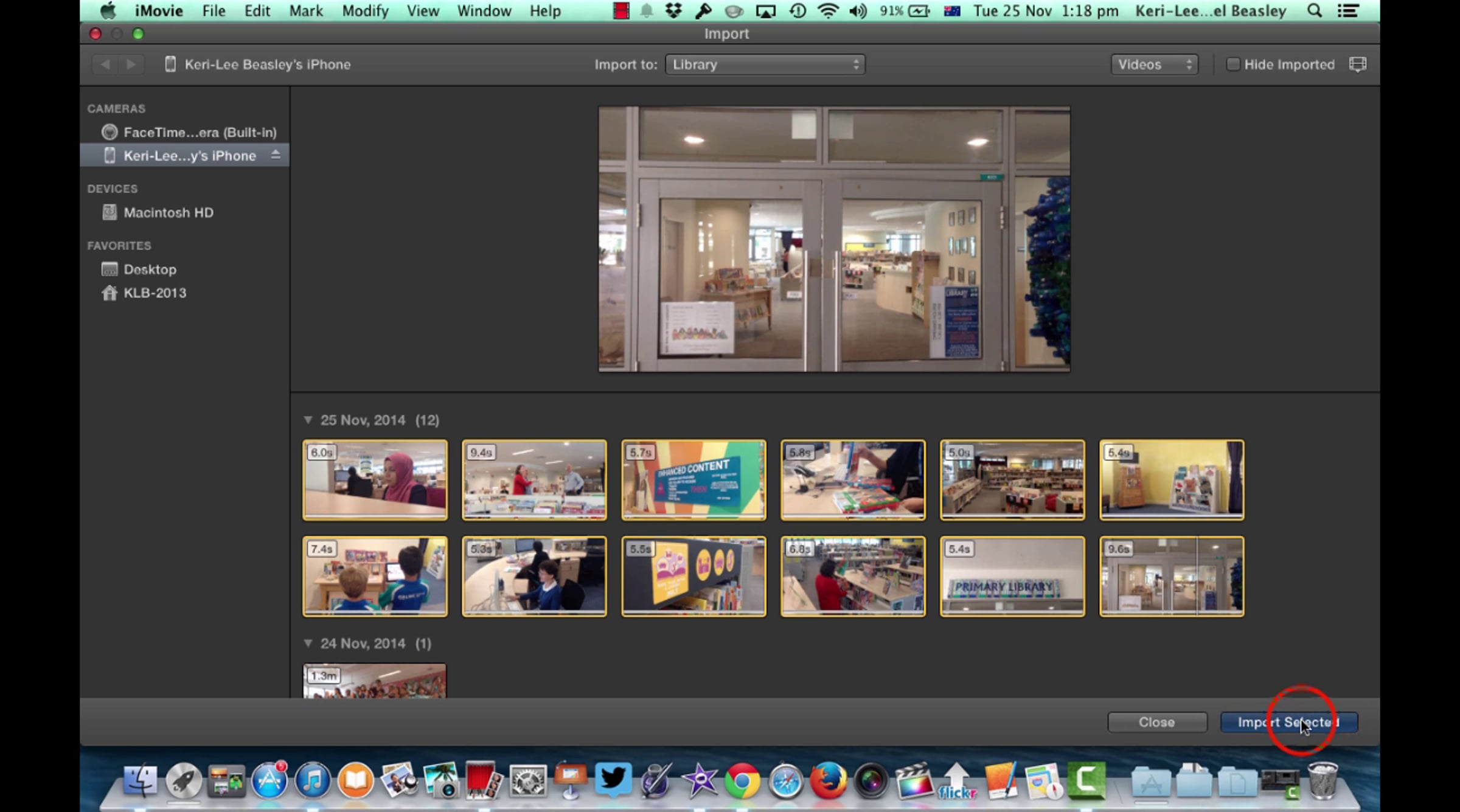Open iMovie from the dock star icon
The width and height of the screenshot is (1460, 812).
[x=700, y=780]
